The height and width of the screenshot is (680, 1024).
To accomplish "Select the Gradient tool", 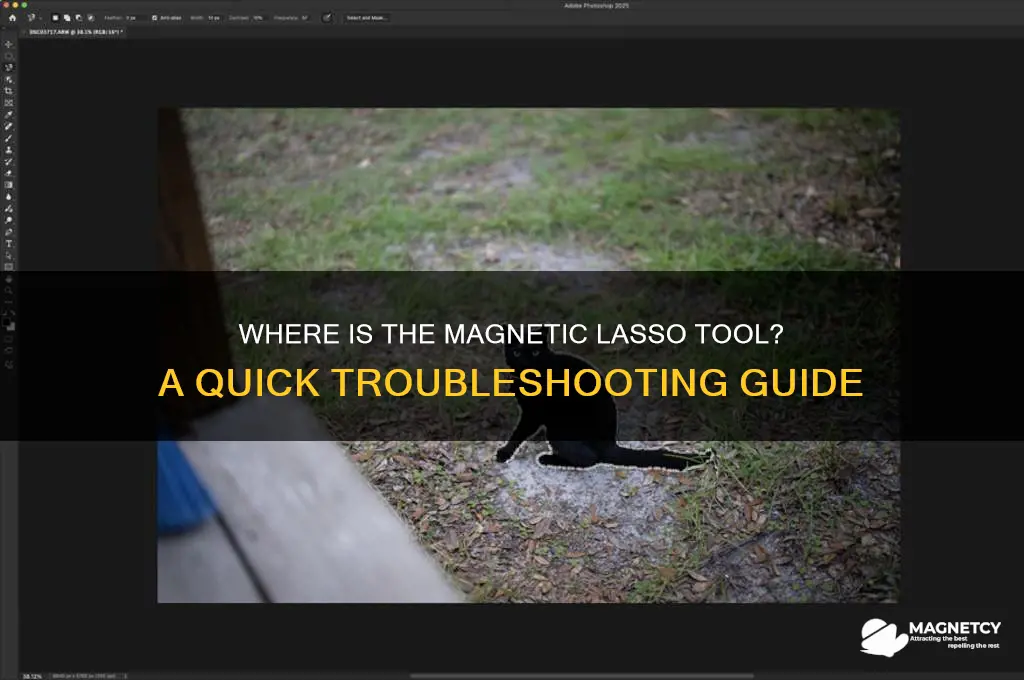I will (8, 185).
